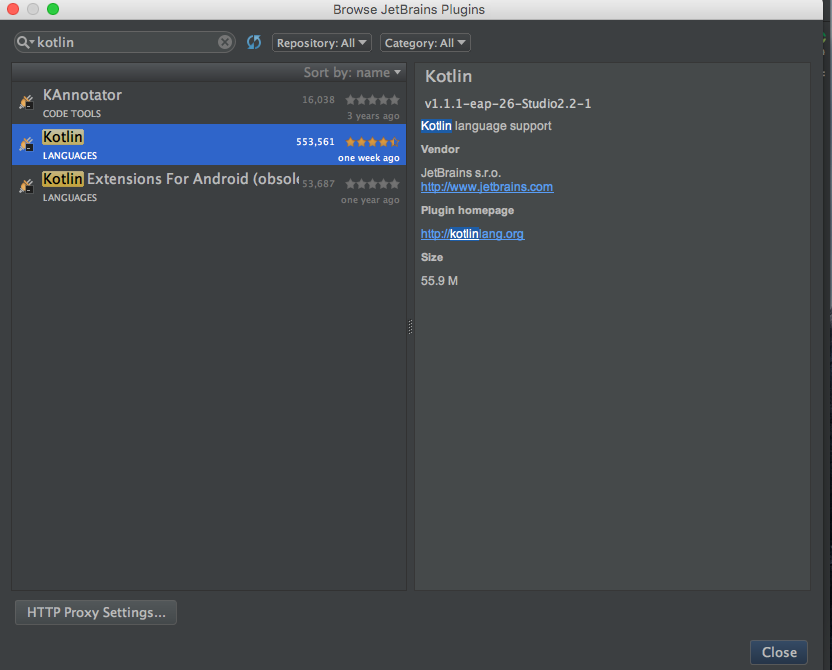Click the 'Kotlin language support' description
This screenshot has height=670, width=832.
click(x=486, y=126)
